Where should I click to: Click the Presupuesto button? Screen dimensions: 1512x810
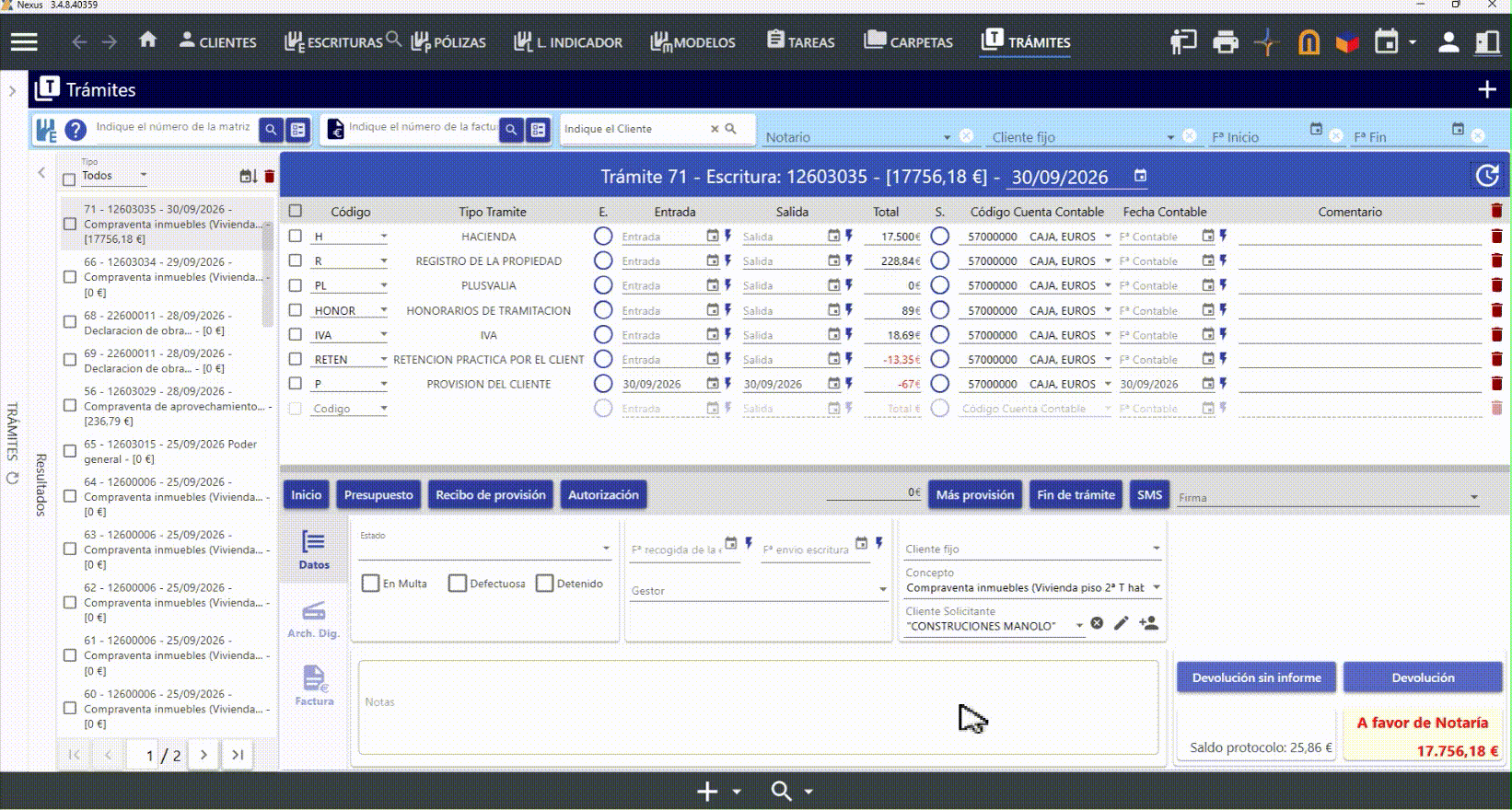[x=378, y=495]
